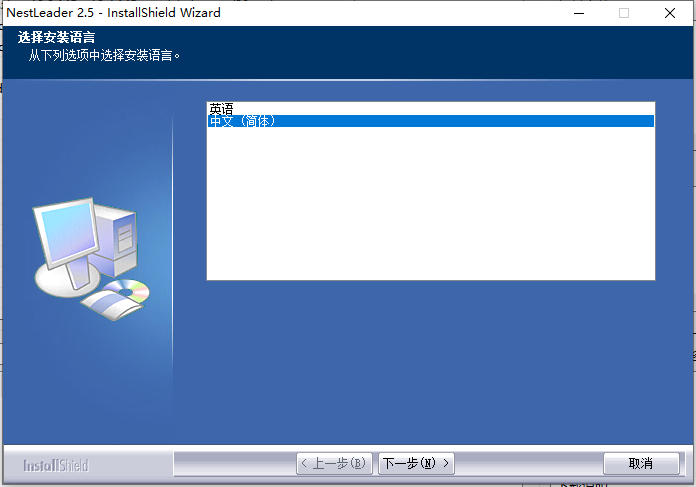This screenshot has height=487, width=696.
Task: Select the highlighted 中文（简体）language entry
Action: [x=431, y=121]
